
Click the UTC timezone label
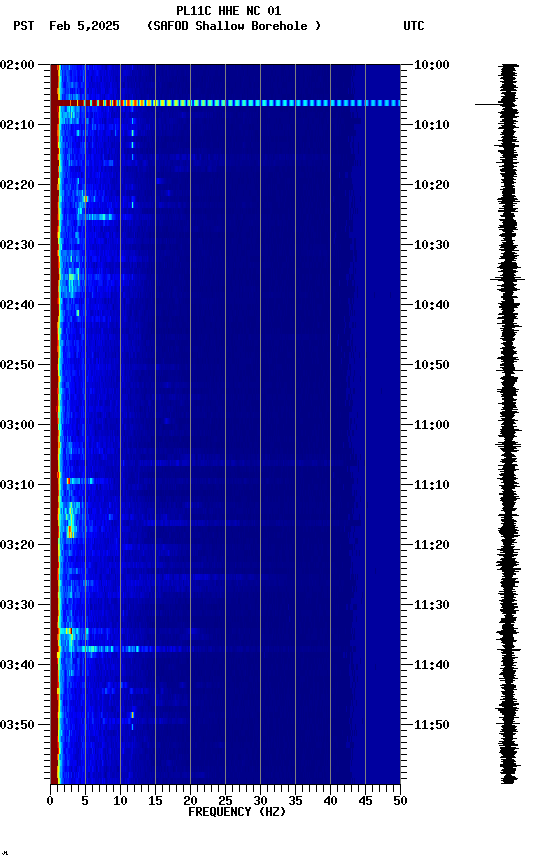click(x=414, y=26)
